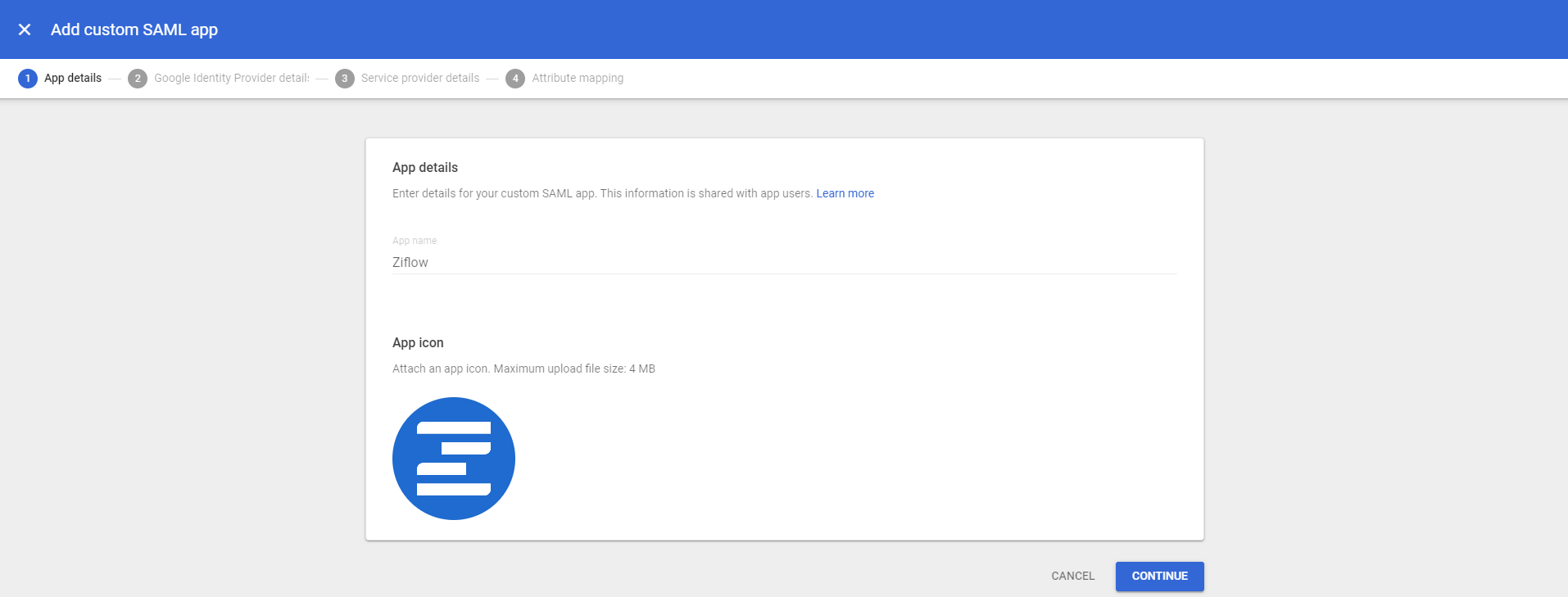The width and height of the screenshot is (1568, 597).
Task: Click the step 4 number circle
Action: click(515, 79)
